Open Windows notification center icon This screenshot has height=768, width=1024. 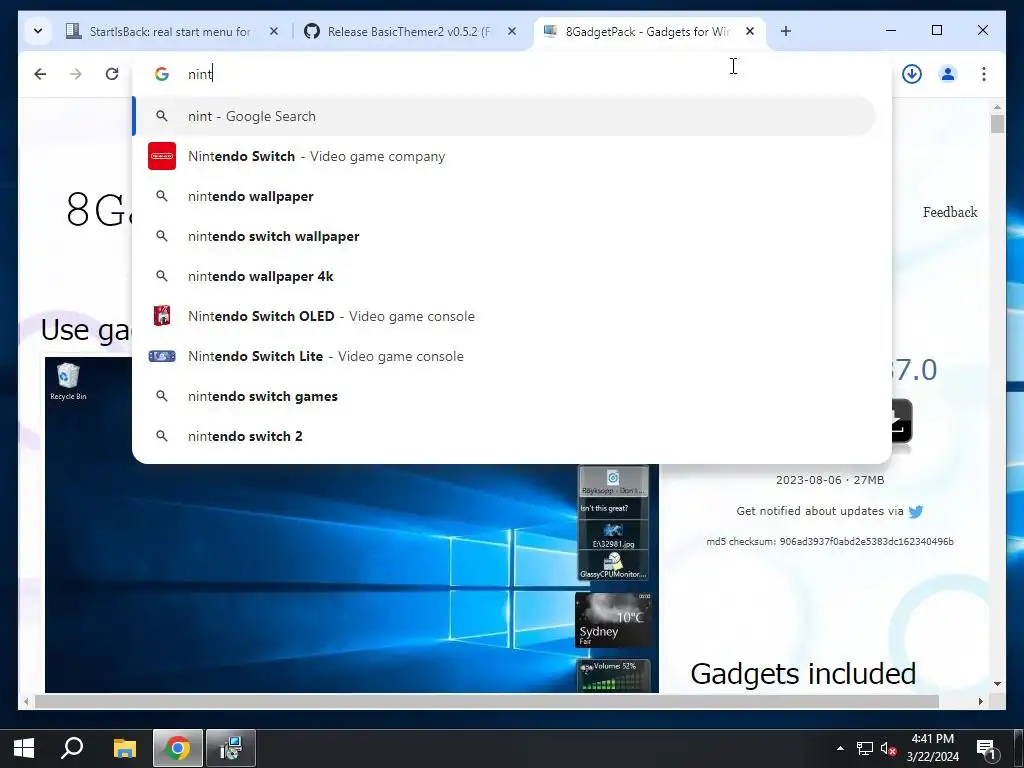985,748
